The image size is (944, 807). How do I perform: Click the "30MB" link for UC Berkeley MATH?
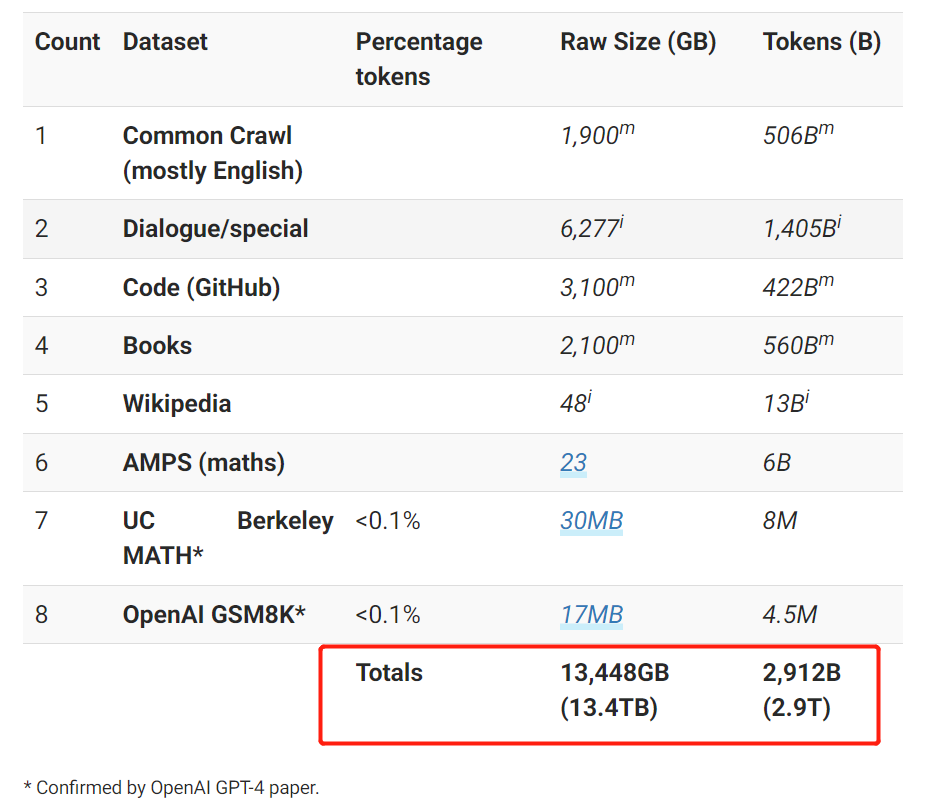click(x=591, y=521)
